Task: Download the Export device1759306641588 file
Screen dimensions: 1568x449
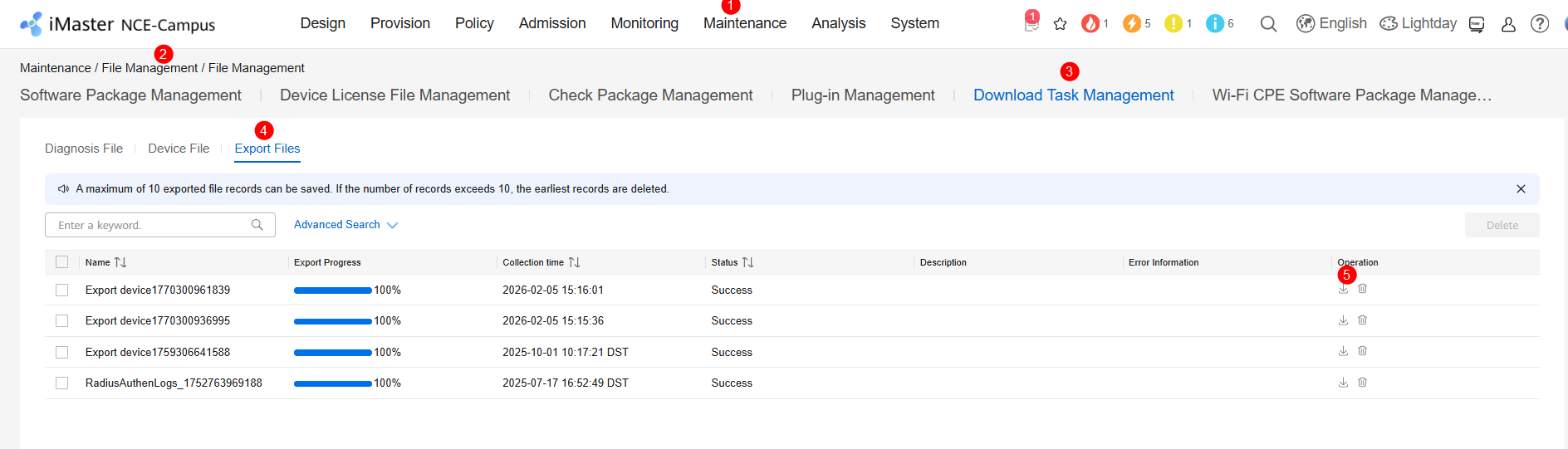Action: point(1343,351)
